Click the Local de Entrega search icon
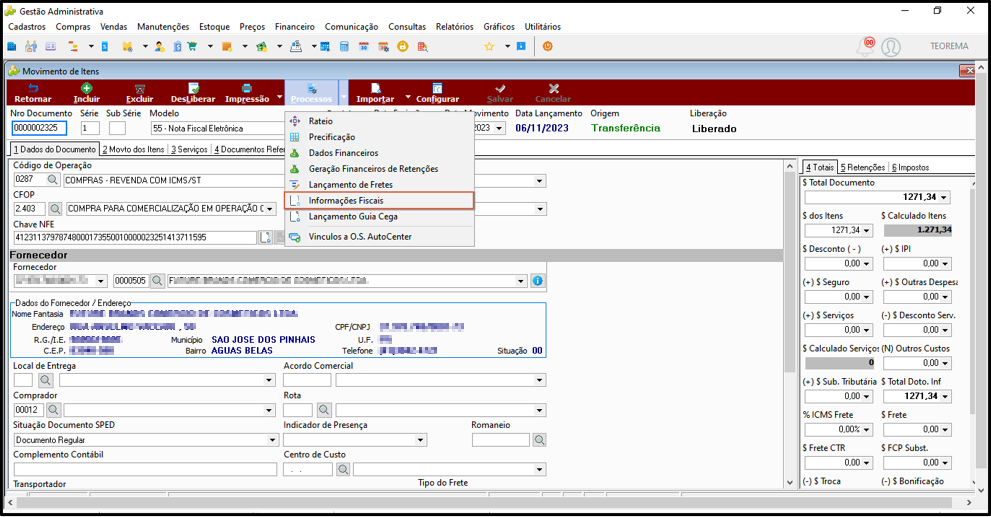Screen dimensions: 991x517 click(45, 380)
